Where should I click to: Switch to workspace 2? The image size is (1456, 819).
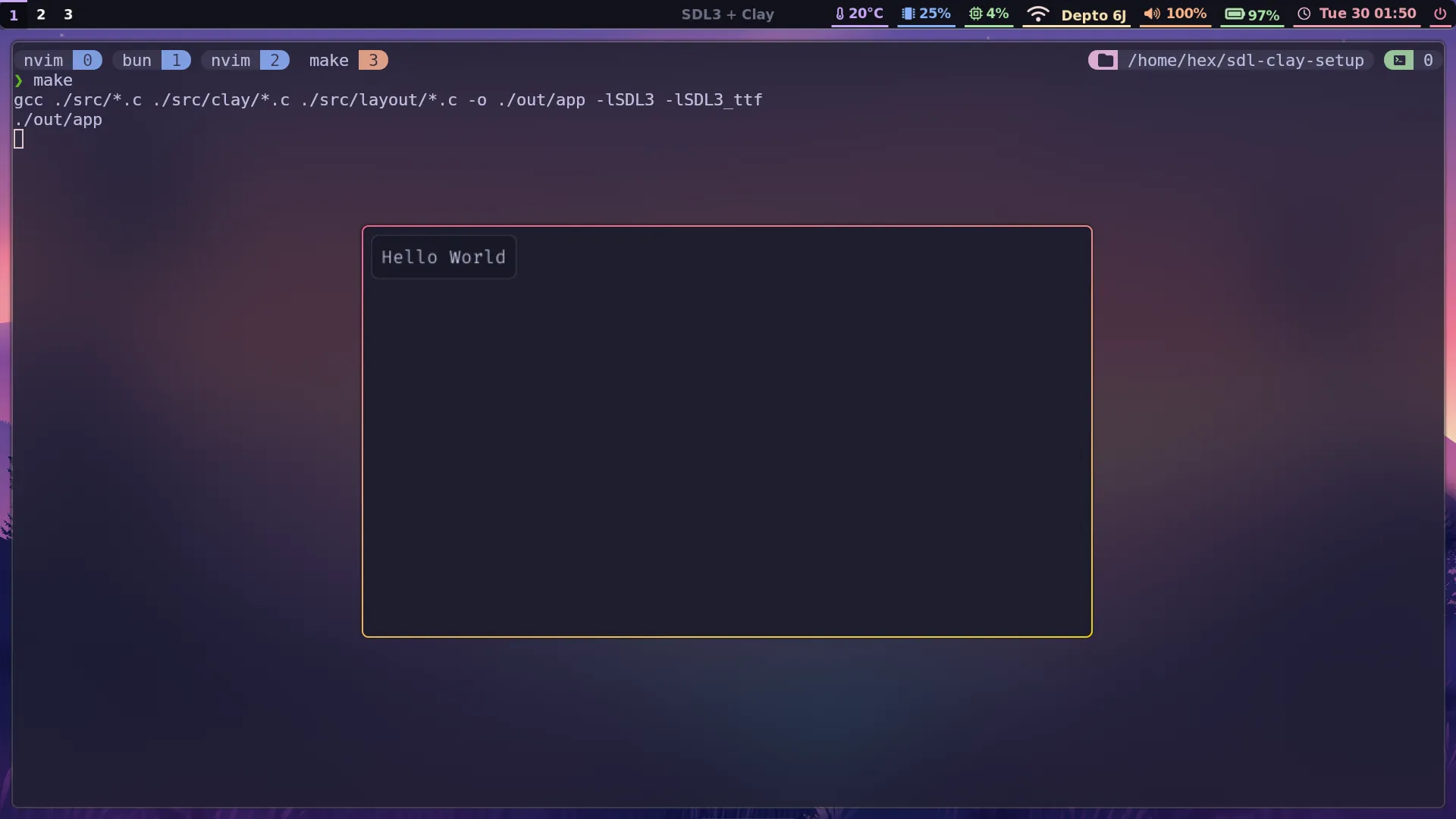click(41, 14)
